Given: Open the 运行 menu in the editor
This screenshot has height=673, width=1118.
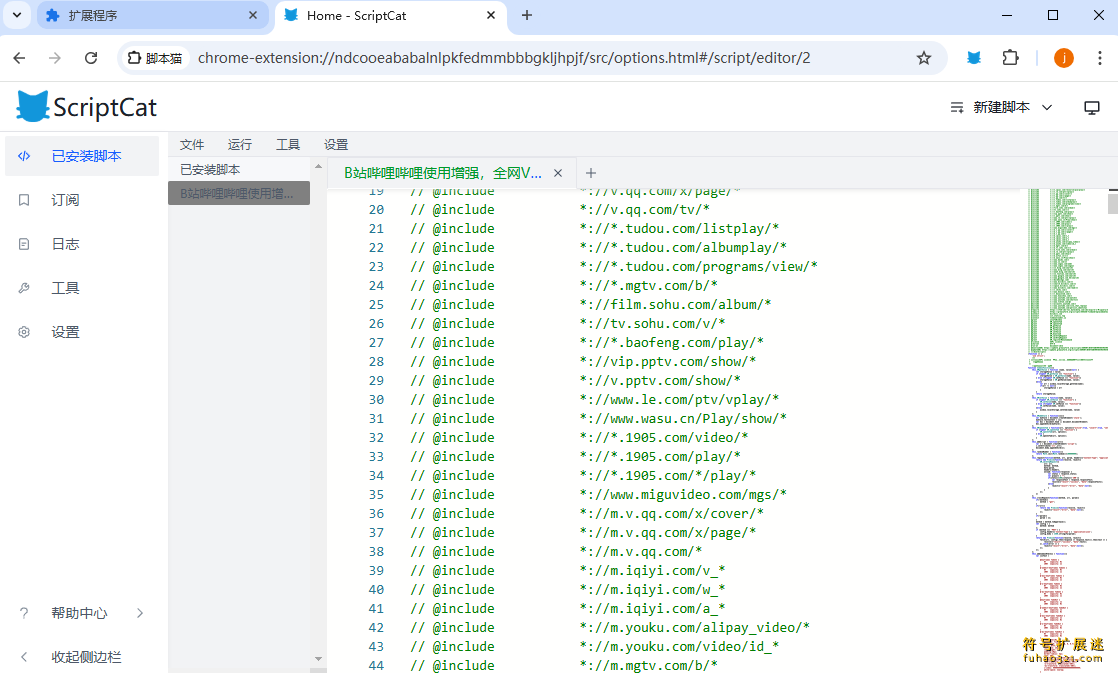Looking at the screenshot, I should pyautogui.click(x=240, y=144).
